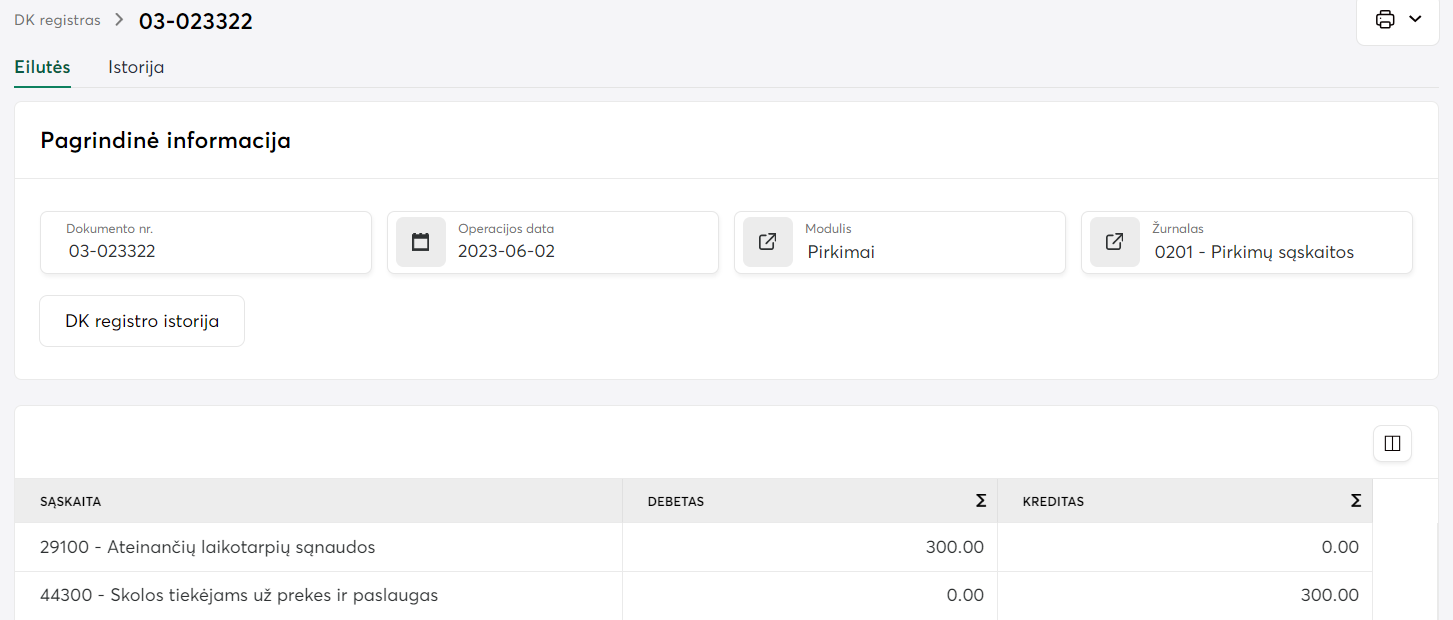The height and width of the screenshot is (620, 1453).
Task: Open the Modulis external link icon
Action: tap(768, 242)
